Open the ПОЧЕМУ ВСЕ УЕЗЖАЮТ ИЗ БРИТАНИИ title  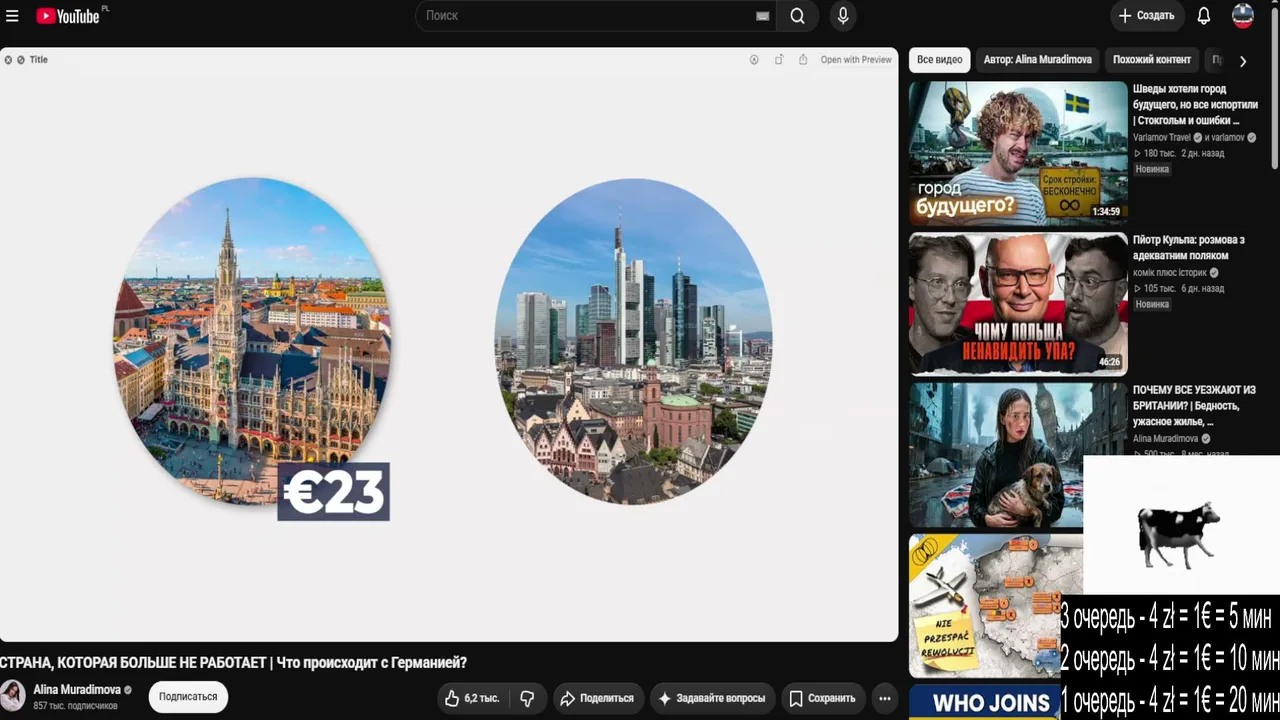point(1194,406)
